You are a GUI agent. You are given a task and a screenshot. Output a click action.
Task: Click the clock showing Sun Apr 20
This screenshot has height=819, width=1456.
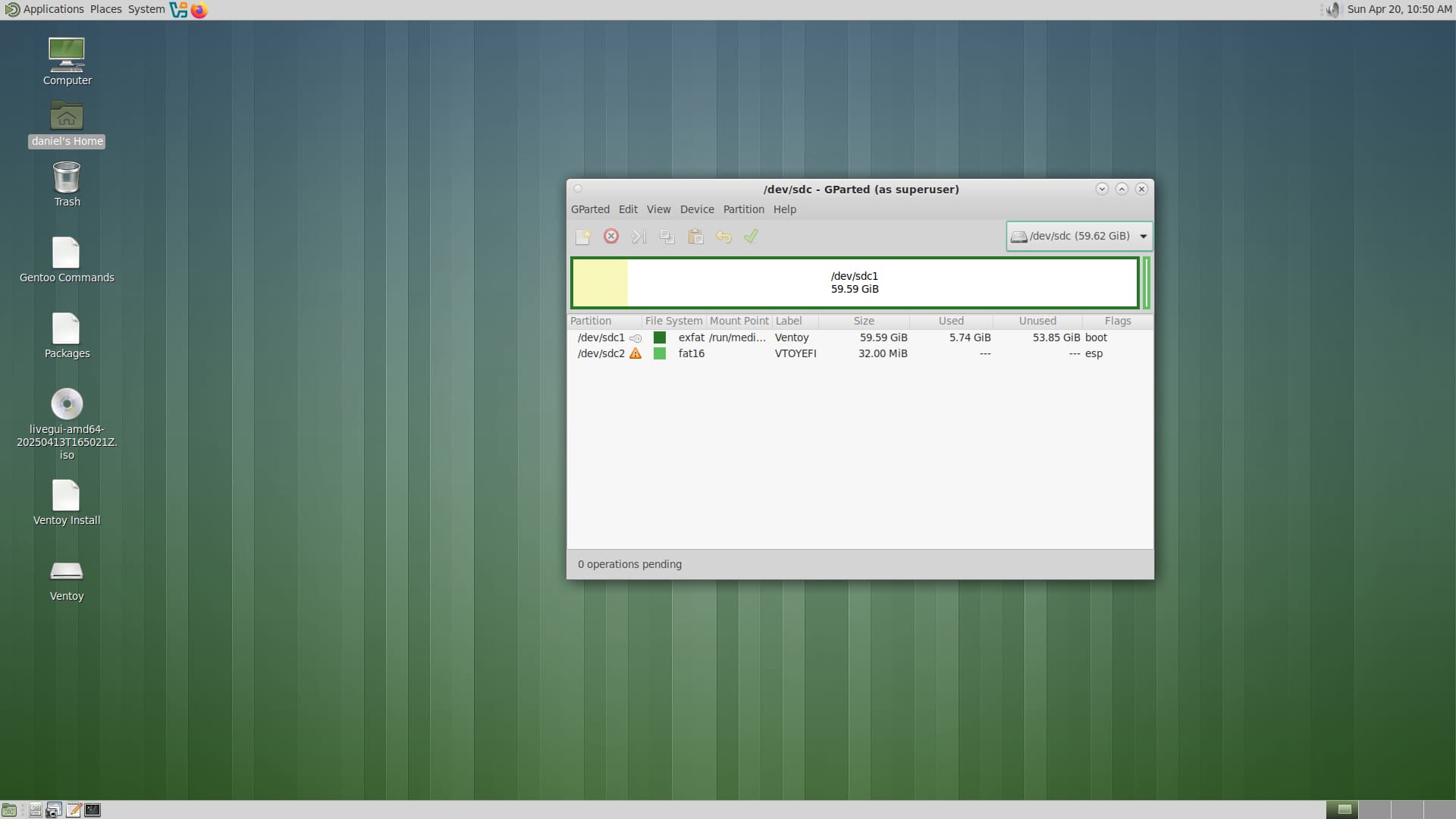click(x=1399, y=9)
